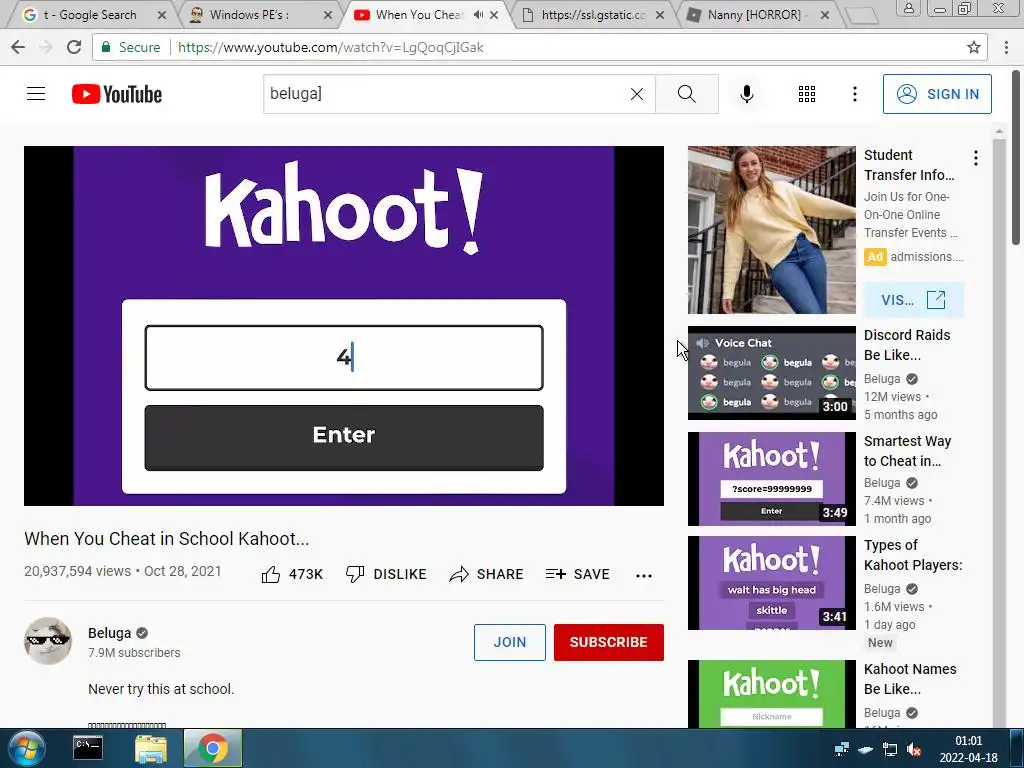This screenshot has width=1024, height=768.
Task: Open the YouTube apps grid icon
Action: 807,94
